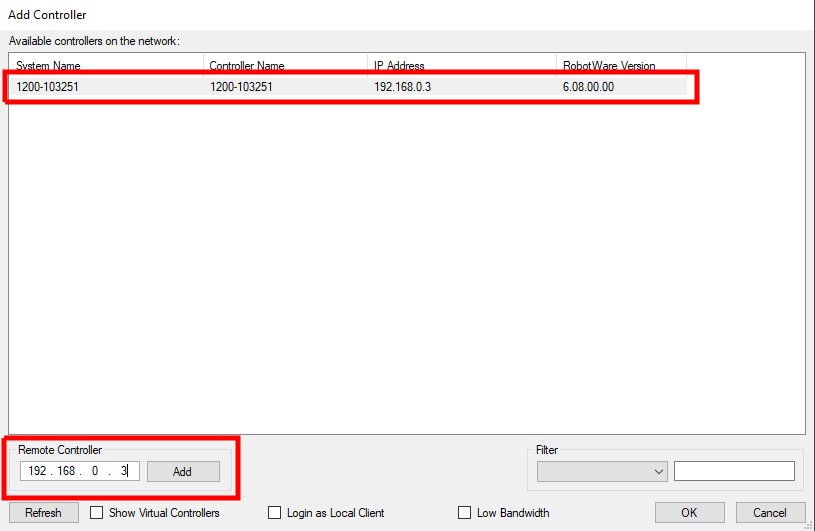Select the 6.08.00.00 RobotWare version cell
This screenshot has width=815, height=531.
click(x=588, y=87)
